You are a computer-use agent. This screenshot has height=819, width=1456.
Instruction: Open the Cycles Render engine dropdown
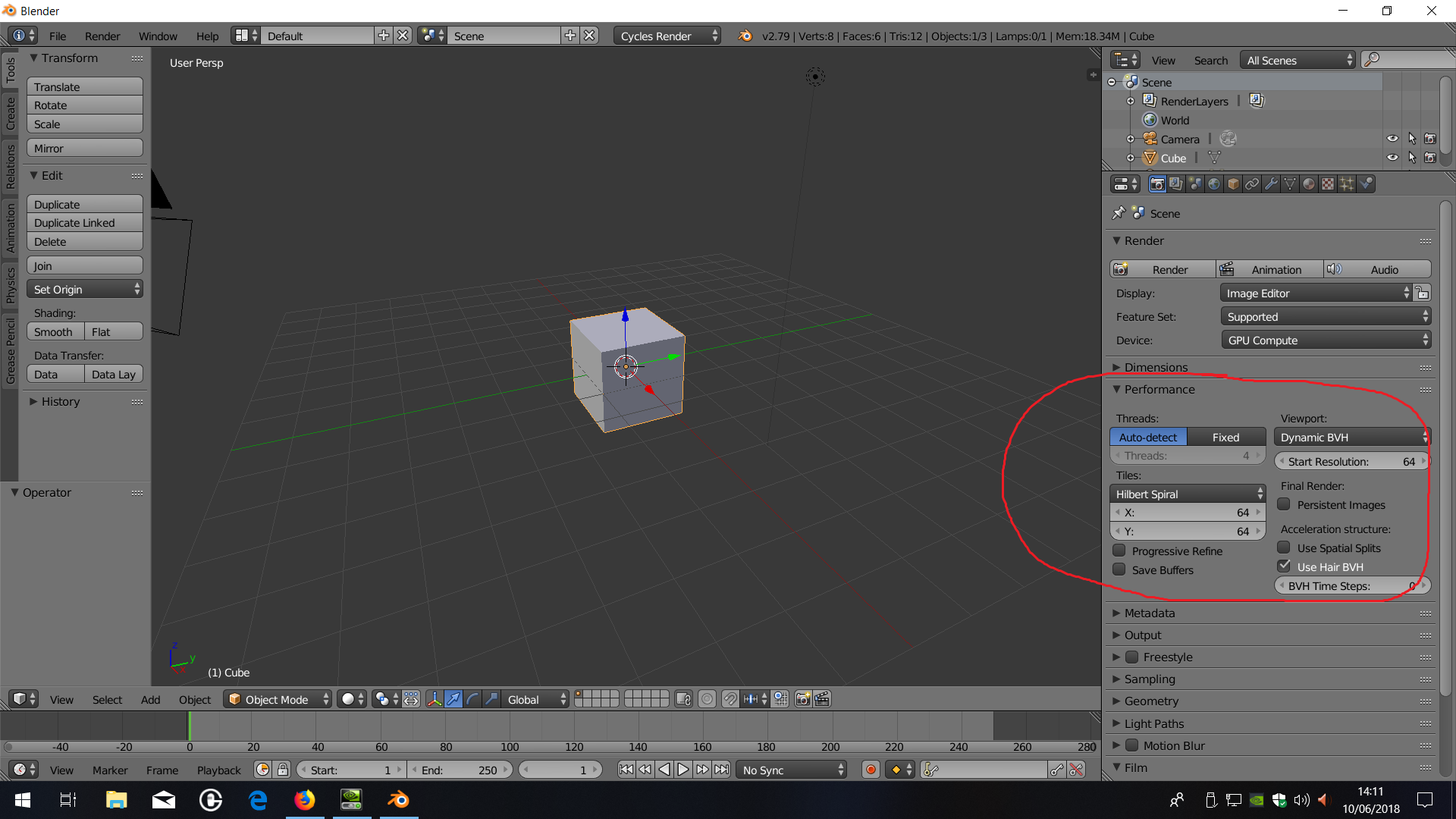(x=667, y=36)
